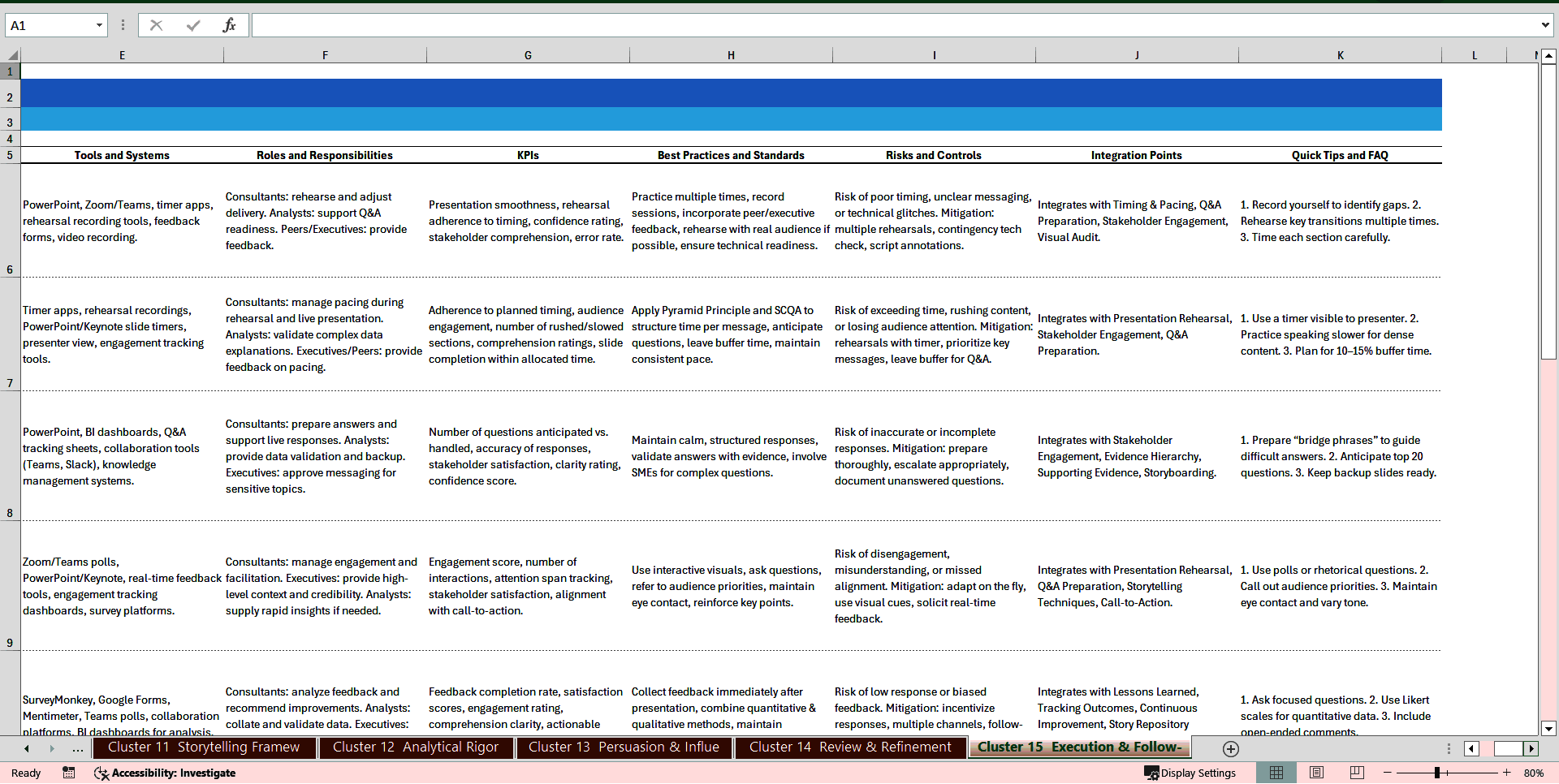Screen dimensions: 1559x784
Task: Select the Normal view icon
Action: [1276, 773]
